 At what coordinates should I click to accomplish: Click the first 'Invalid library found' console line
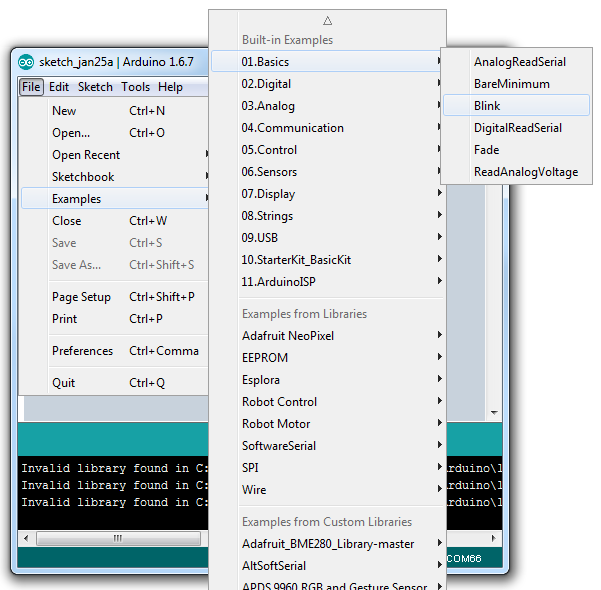pos(115,468)
